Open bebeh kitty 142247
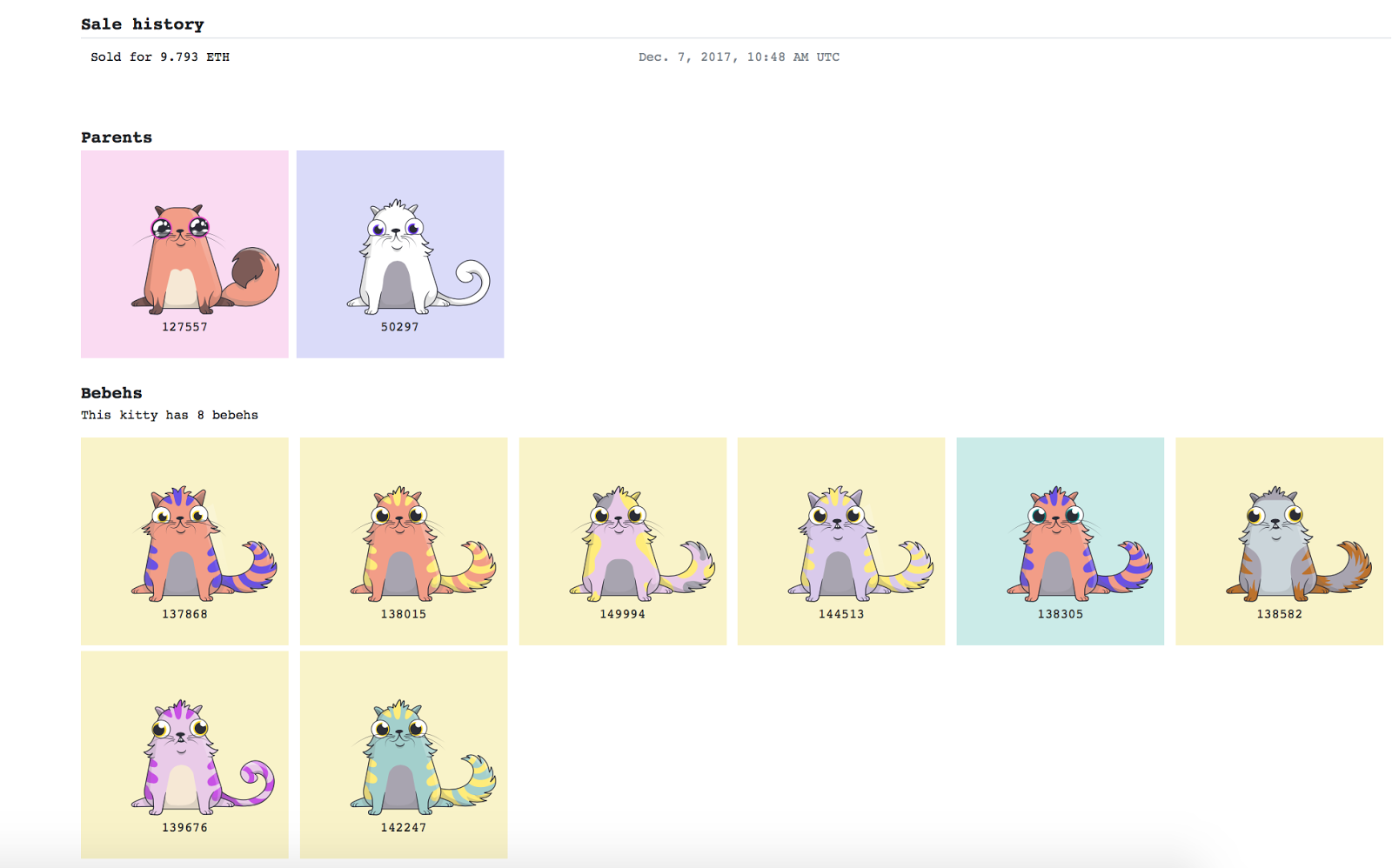Image resolution: width=1392 pixels, height=868 pixels. point(404,755)
